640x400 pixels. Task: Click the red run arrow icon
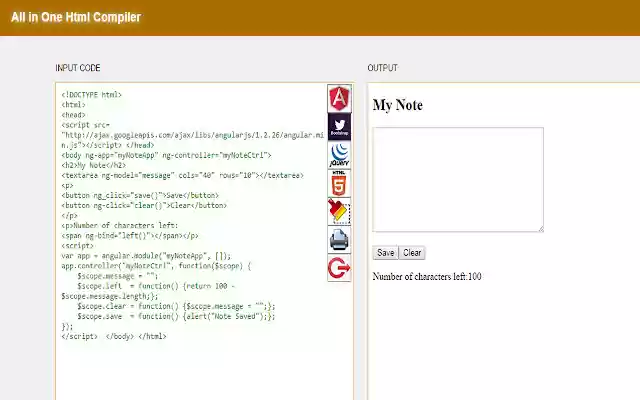tap(339, 268)
